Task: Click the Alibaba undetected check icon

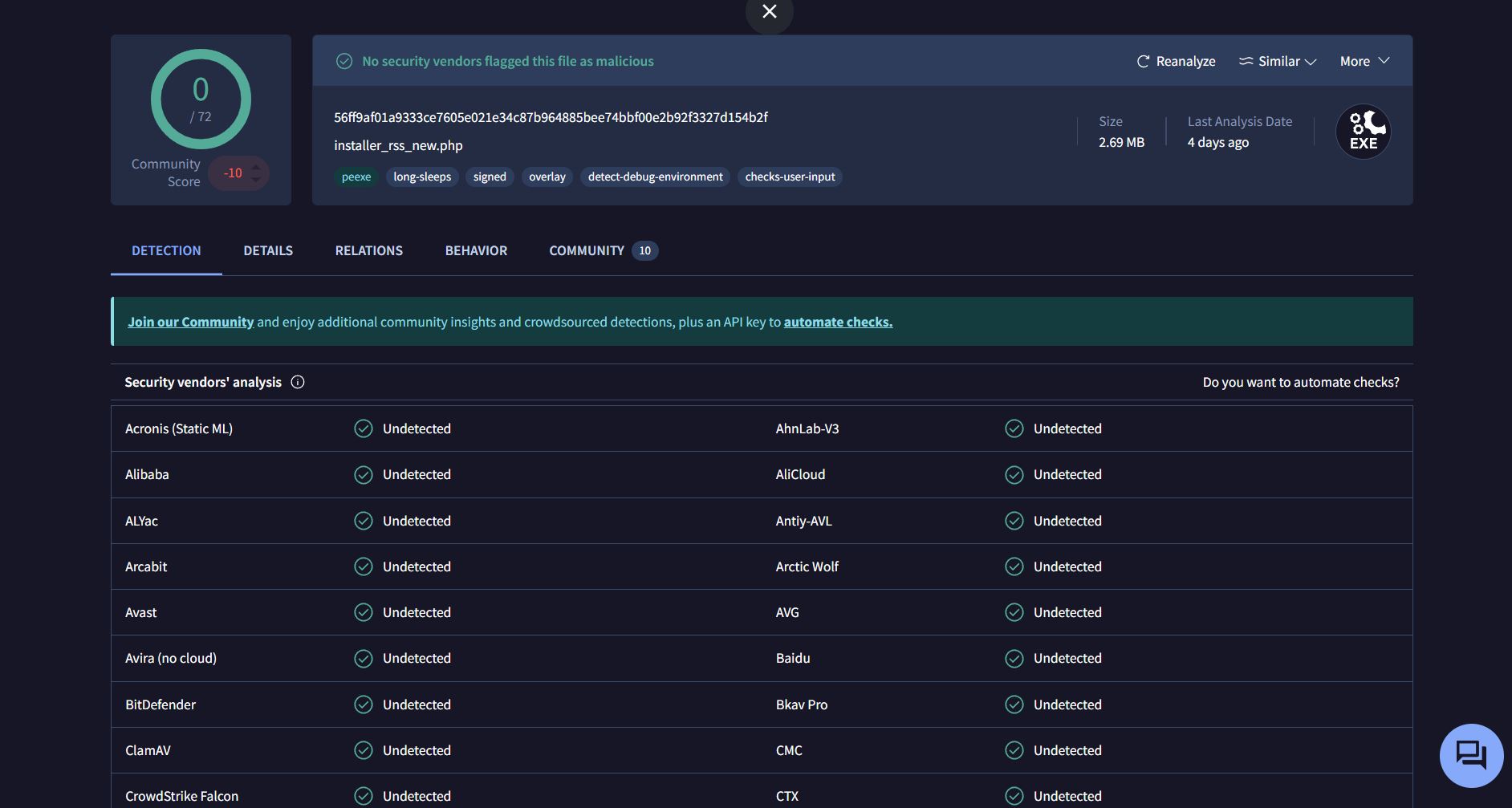Action: [364, 474]
